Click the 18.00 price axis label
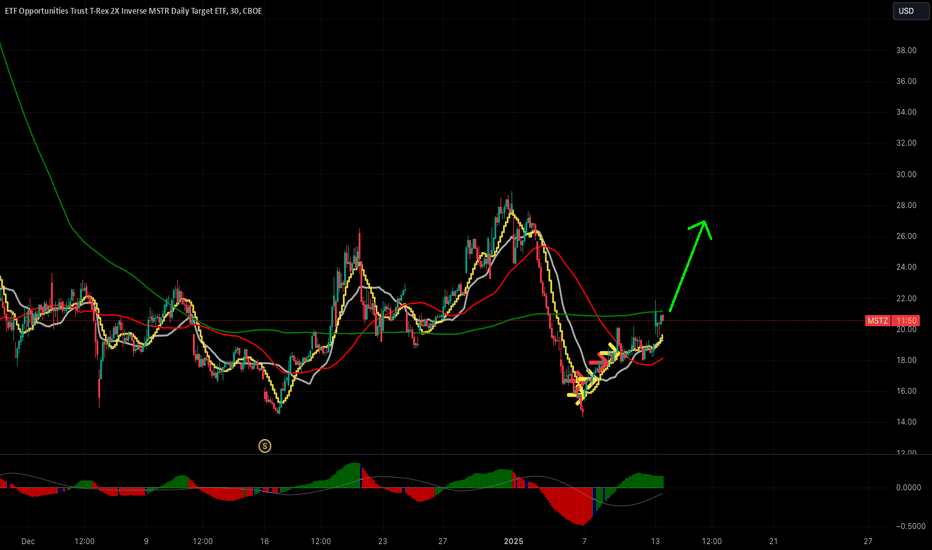The width and height of the screenshot is (932, 550). (x=906, y=360)
